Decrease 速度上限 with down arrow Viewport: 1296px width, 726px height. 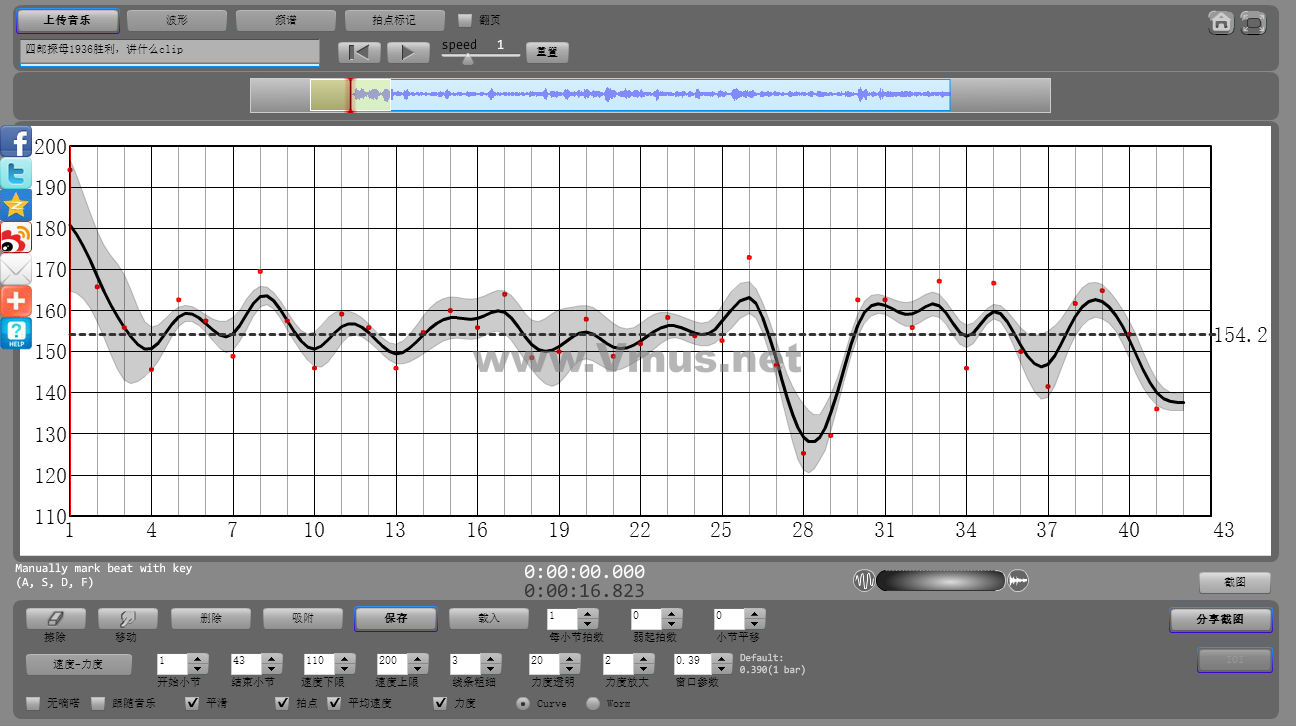[418, 669]
